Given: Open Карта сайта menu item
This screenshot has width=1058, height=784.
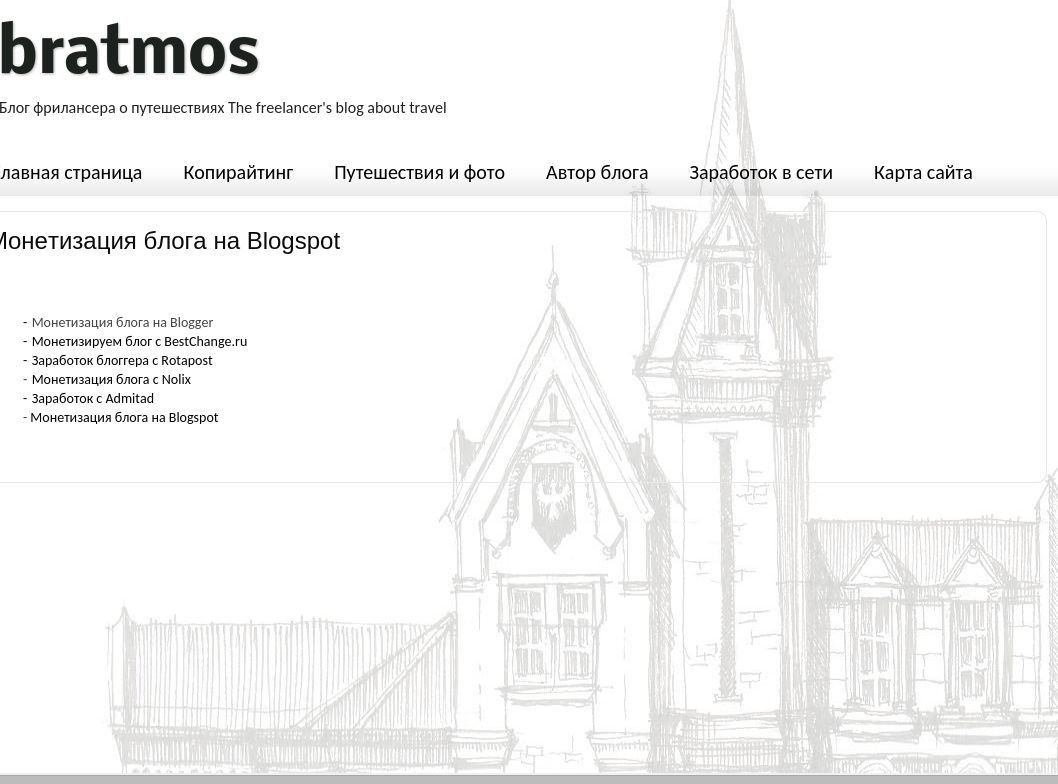Looking at the screenshot, I should (922, 173).
